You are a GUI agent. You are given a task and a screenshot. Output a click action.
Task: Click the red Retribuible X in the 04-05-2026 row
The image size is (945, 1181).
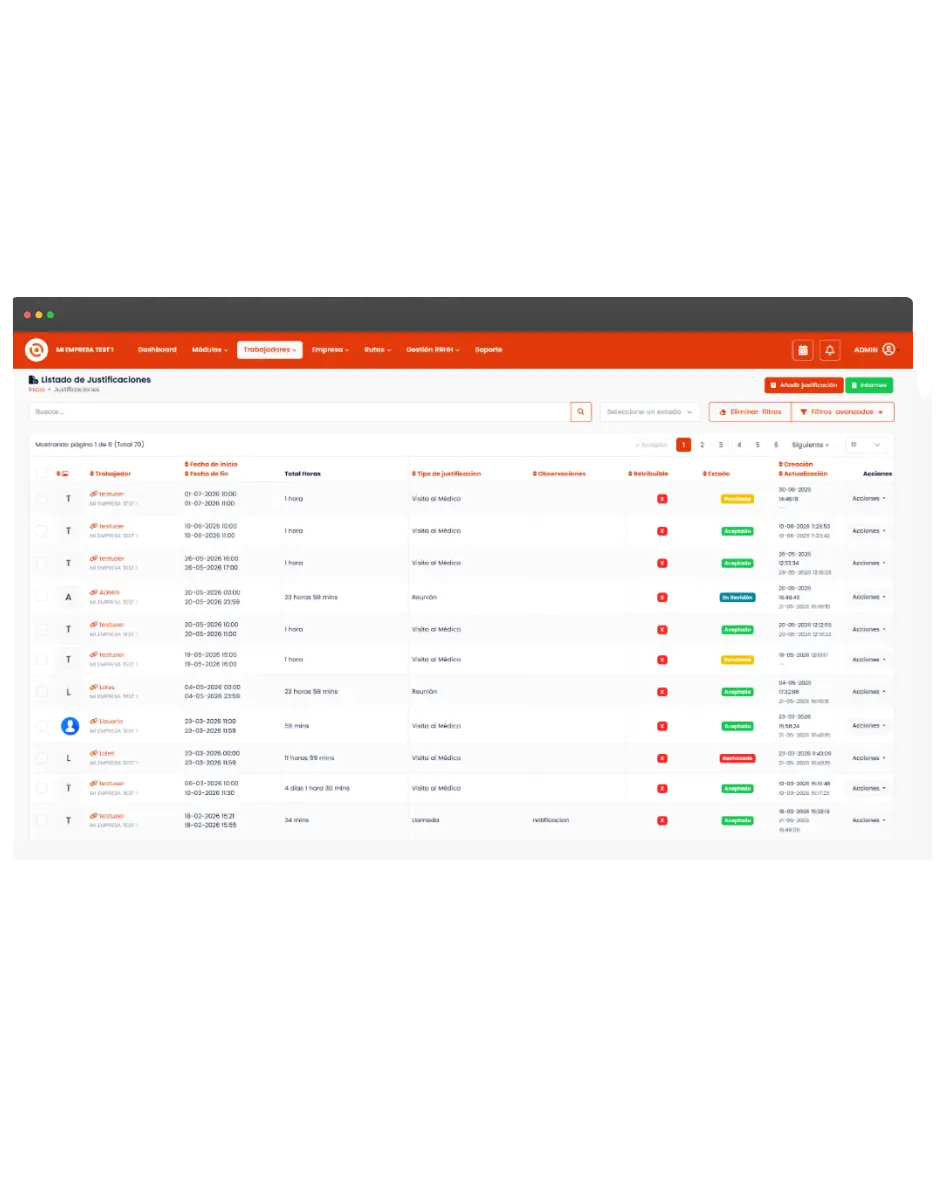click(x=662, y=691)
